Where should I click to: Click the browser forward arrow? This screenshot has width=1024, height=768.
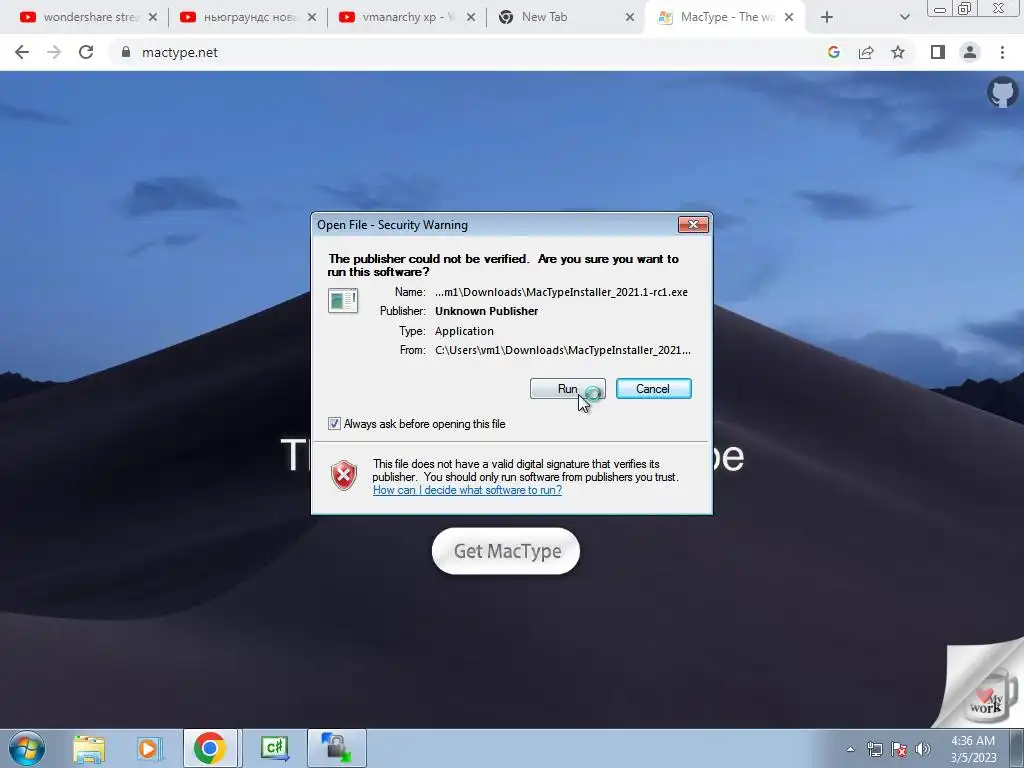[54, 52]
